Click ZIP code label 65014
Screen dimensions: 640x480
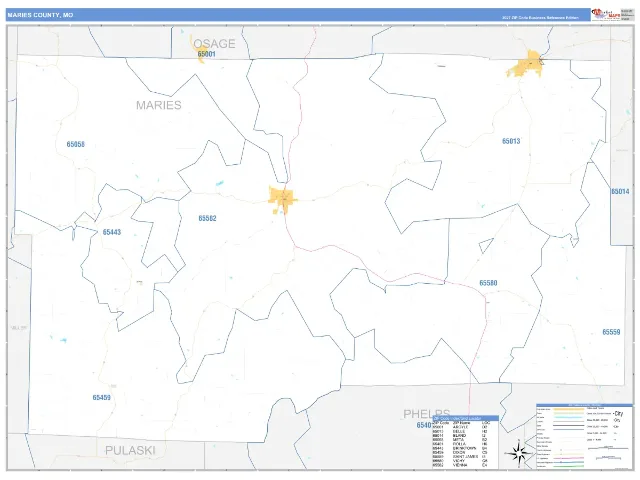point(620,191)
